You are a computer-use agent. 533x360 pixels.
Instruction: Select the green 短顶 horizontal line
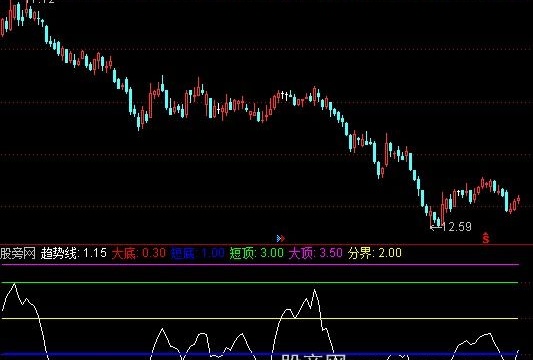[260, 282]
